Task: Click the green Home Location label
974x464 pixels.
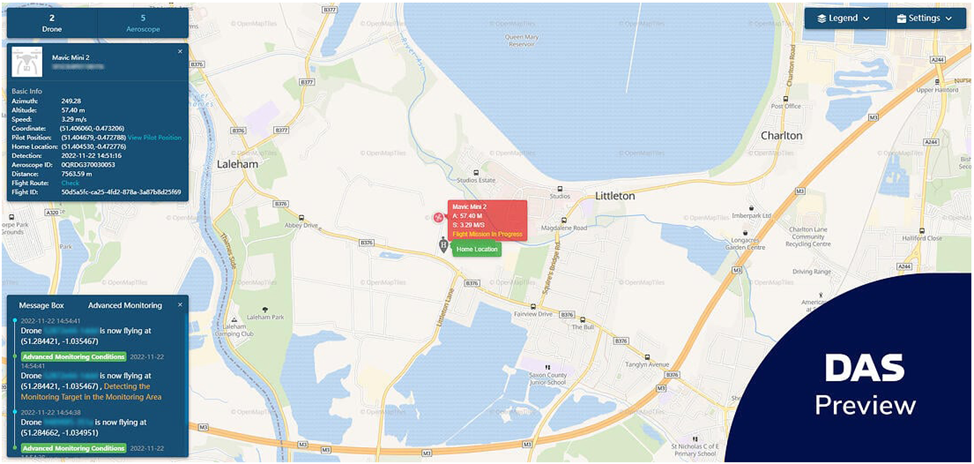Action: pos(476,249)
